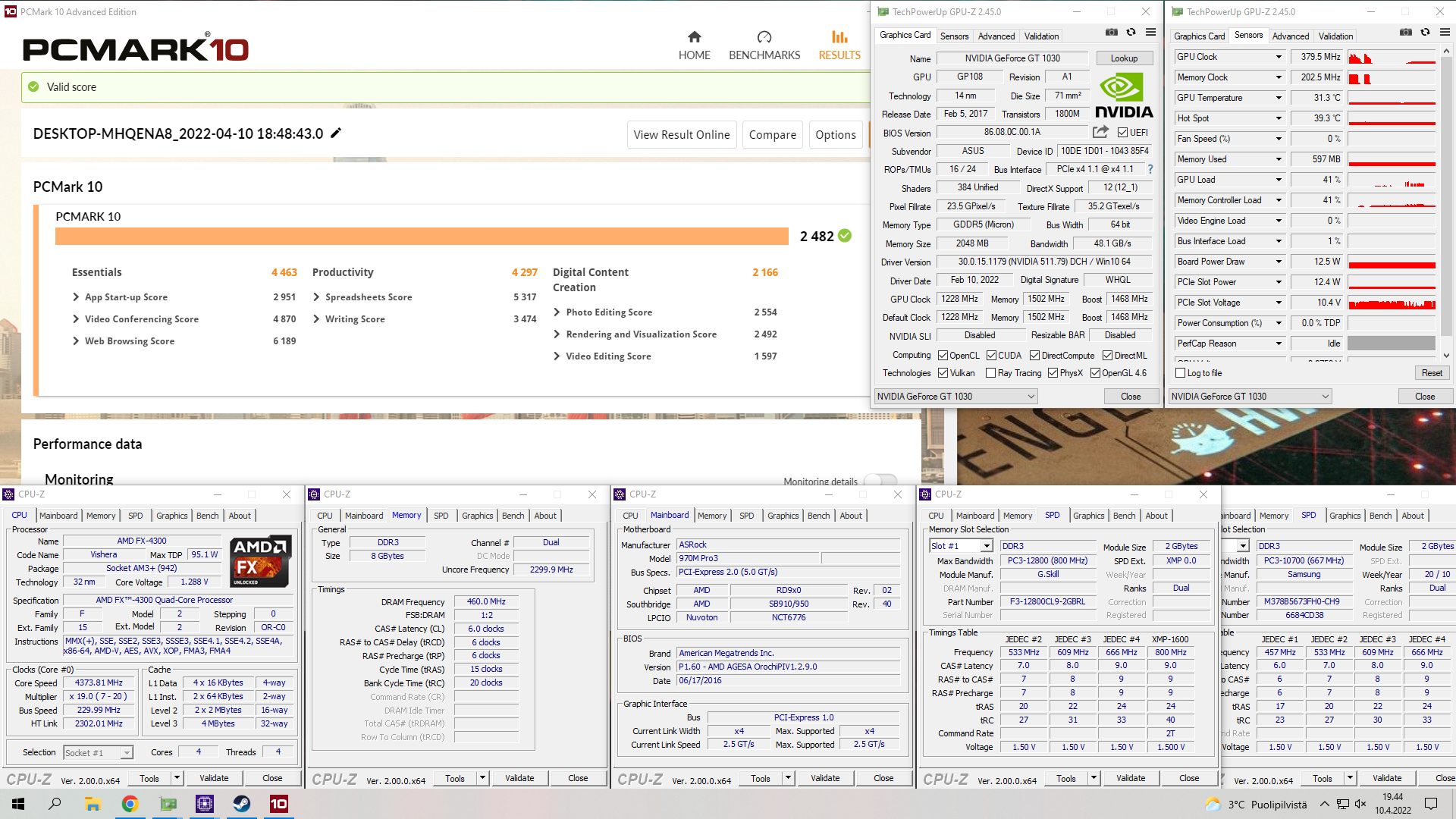Take a screenshot in the Sensors GPU-Z window
Image resolution: width=1456 pixels, height=819 pixels.
click(1405, 32)
